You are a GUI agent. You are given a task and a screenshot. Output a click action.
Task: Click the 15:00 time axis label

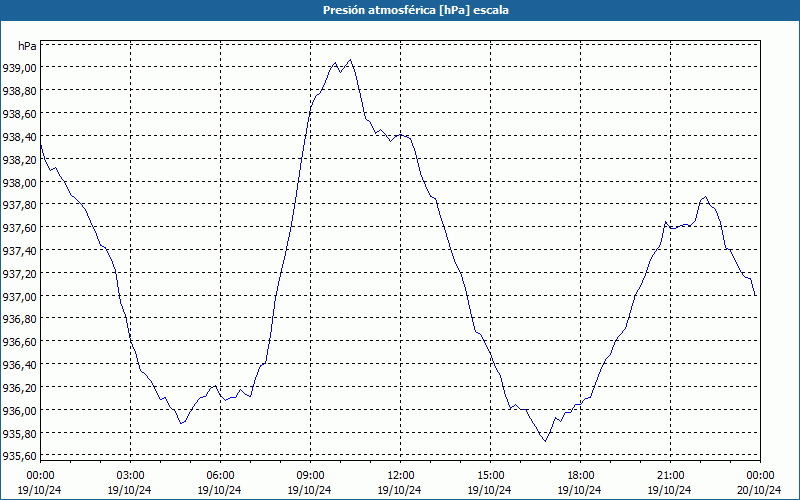click(x=490, y=476)
